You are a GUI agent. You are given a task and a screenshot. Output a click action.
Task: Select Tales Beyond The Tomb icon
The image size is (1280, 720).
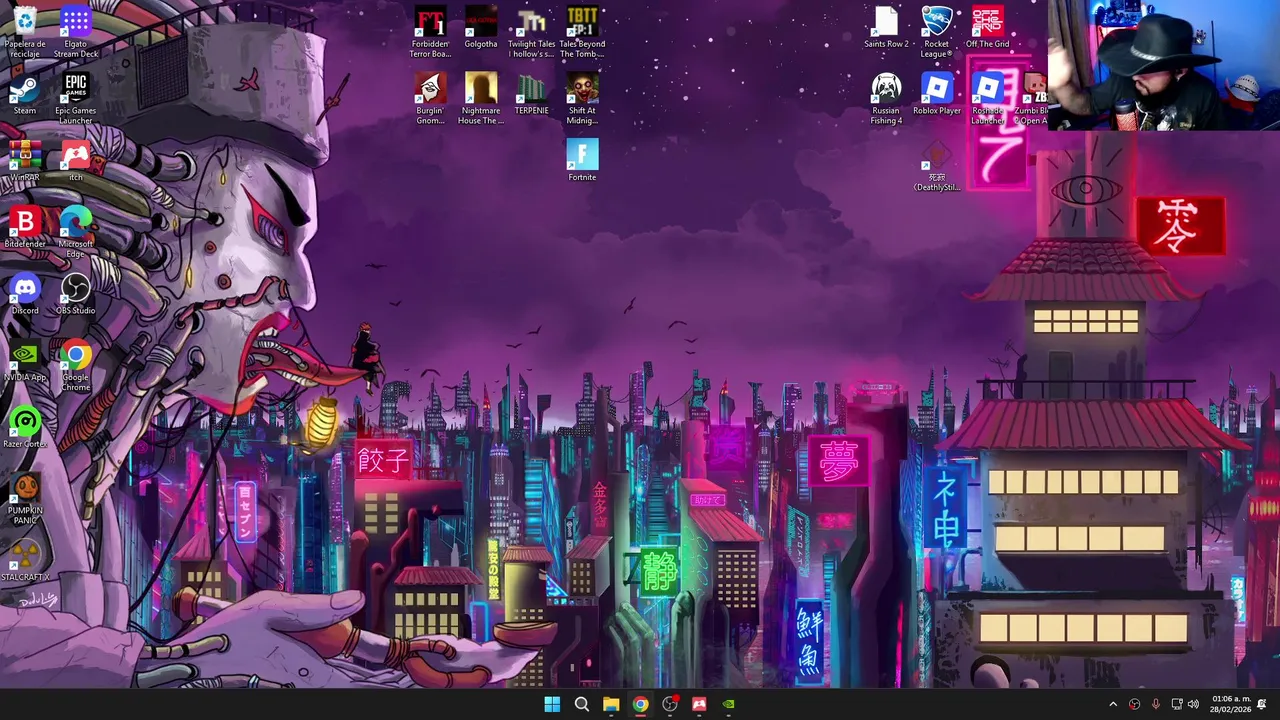(x=582, y=31)
